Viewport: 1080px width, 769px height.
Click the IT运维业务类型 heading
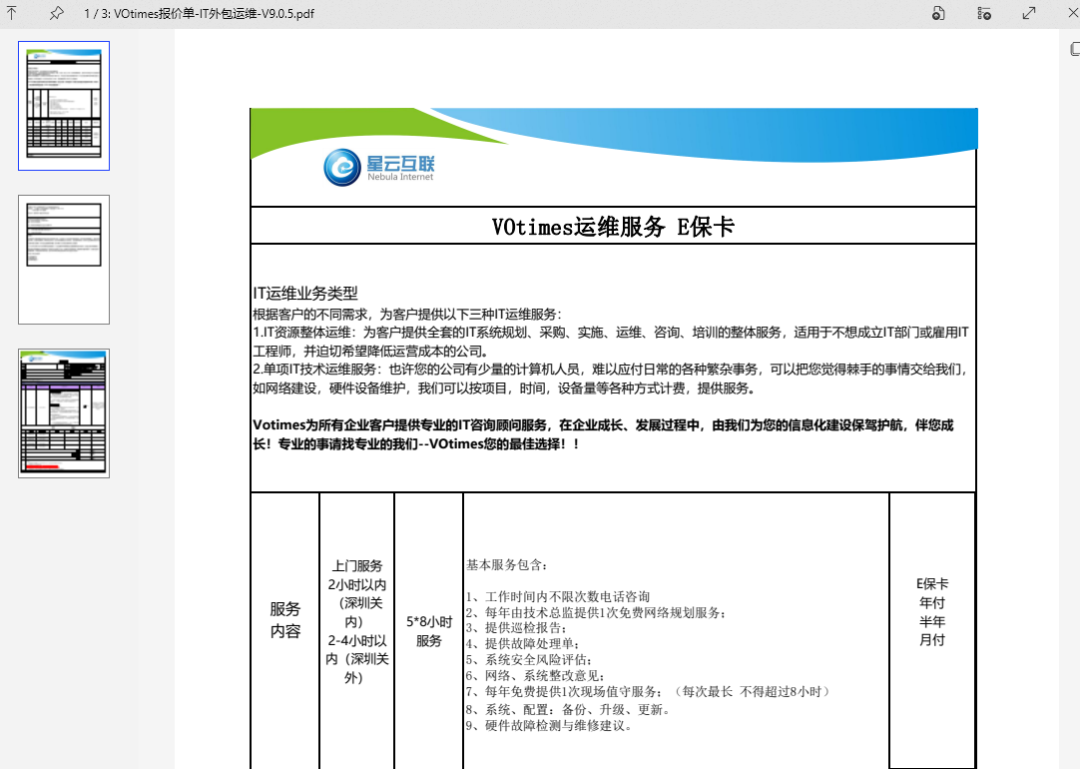pyautogui.click(x=305, y=294)
